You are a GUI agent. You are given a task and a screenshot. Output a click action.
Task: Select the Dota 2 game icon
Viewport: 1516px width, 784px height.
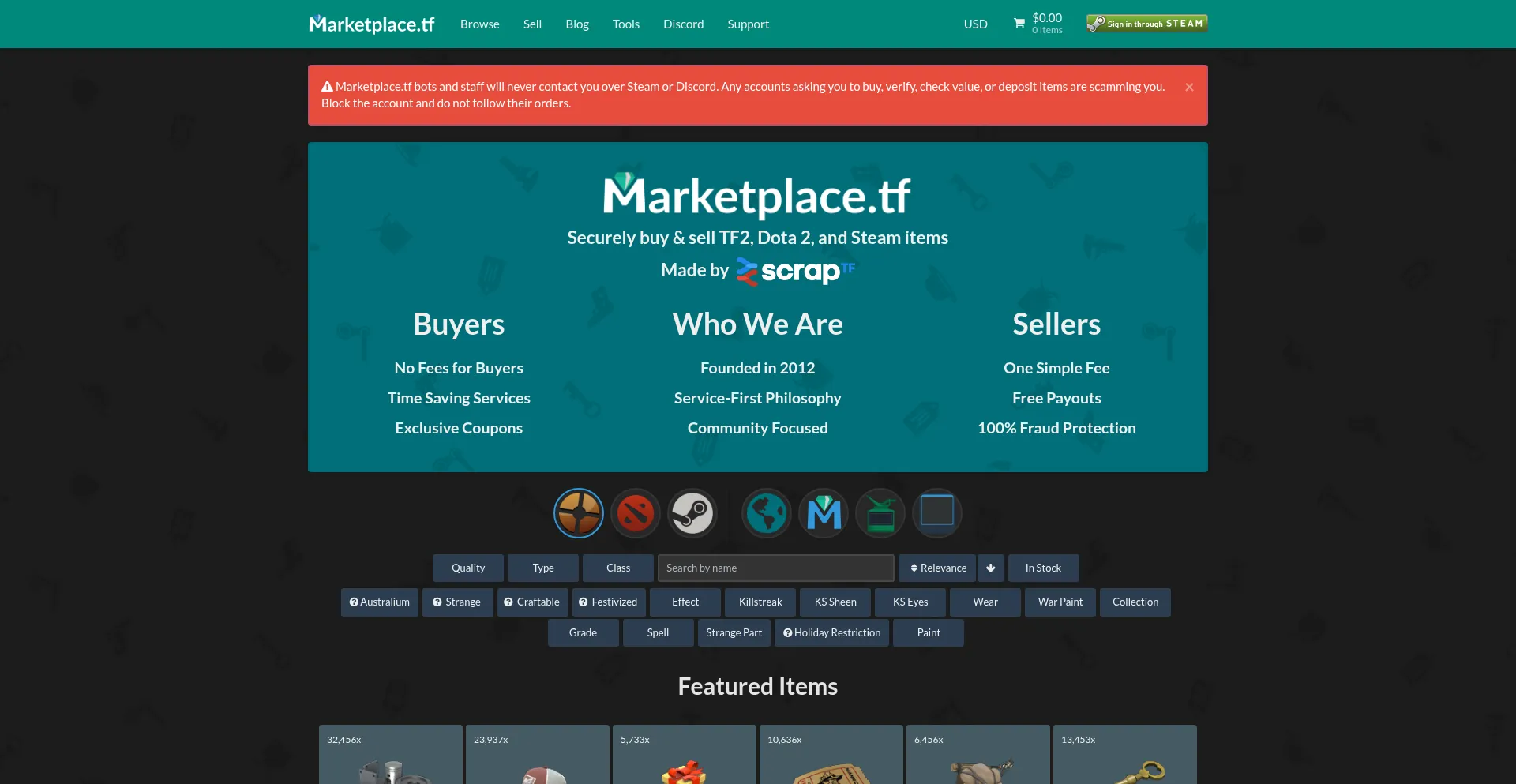tap(635, 513)
